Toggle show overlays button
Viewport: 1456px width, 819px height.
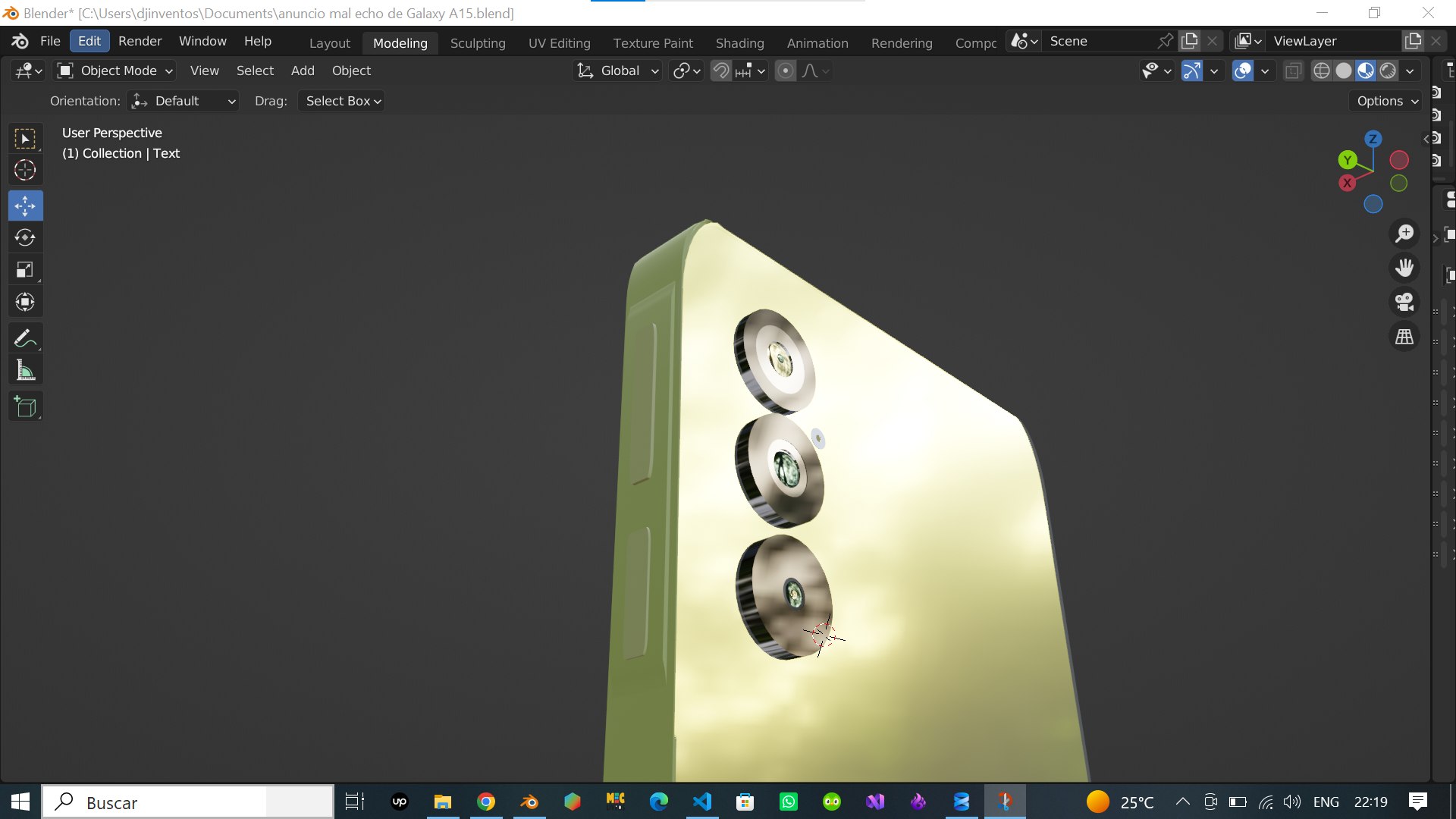tap(1242, 71)
